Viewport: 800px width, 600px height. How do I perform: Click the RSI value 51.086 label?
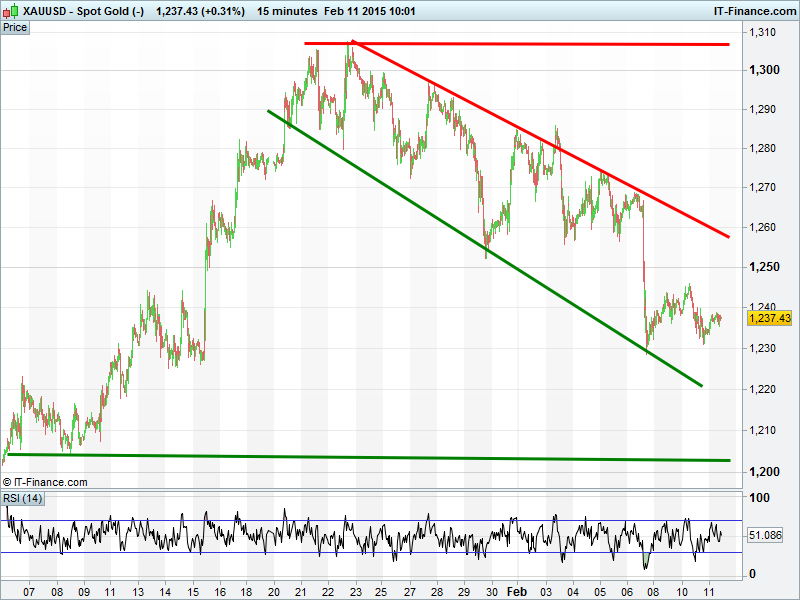coord(768,536)
